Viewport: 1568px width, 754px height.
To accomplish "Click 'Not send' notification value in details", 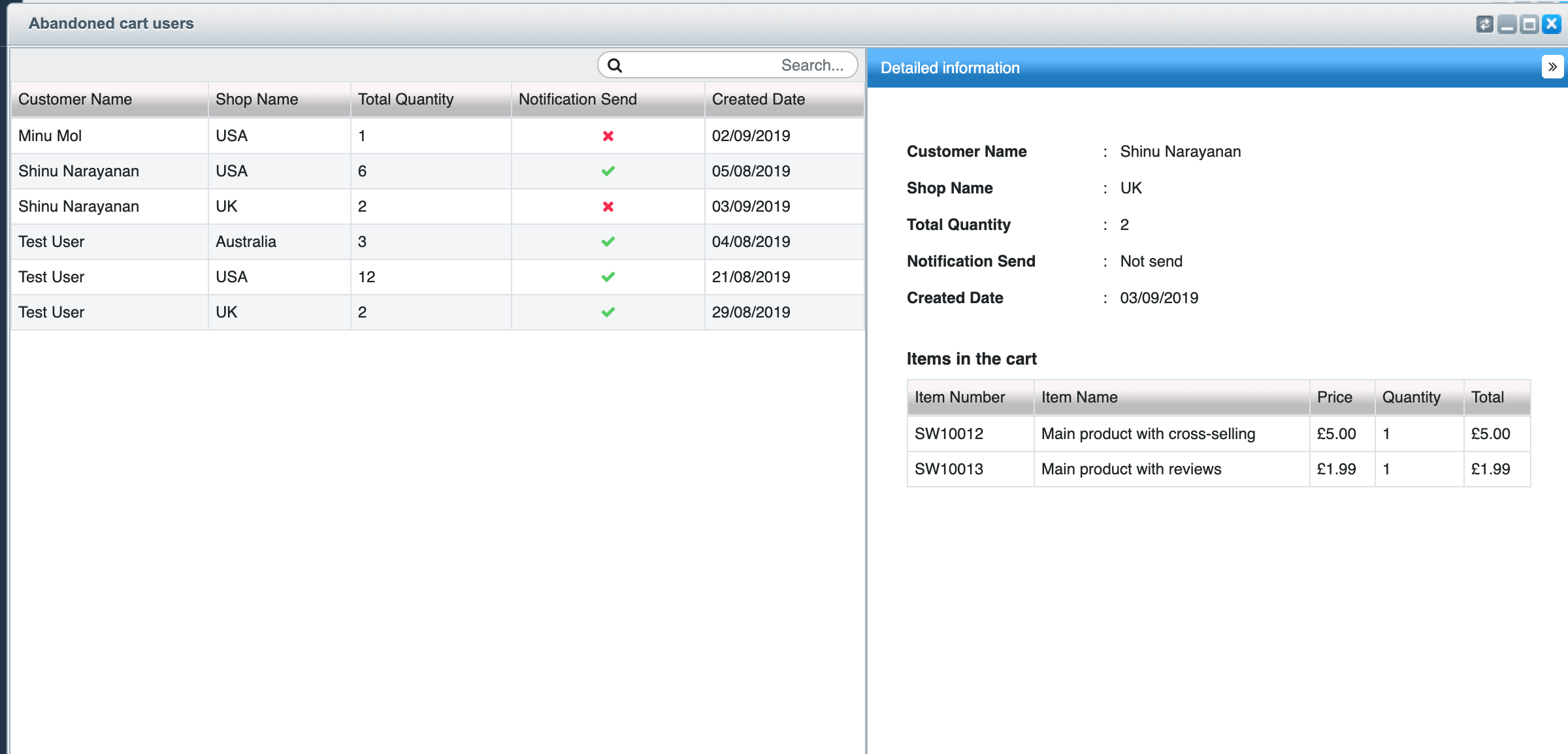I will (x=1151, y=261).
